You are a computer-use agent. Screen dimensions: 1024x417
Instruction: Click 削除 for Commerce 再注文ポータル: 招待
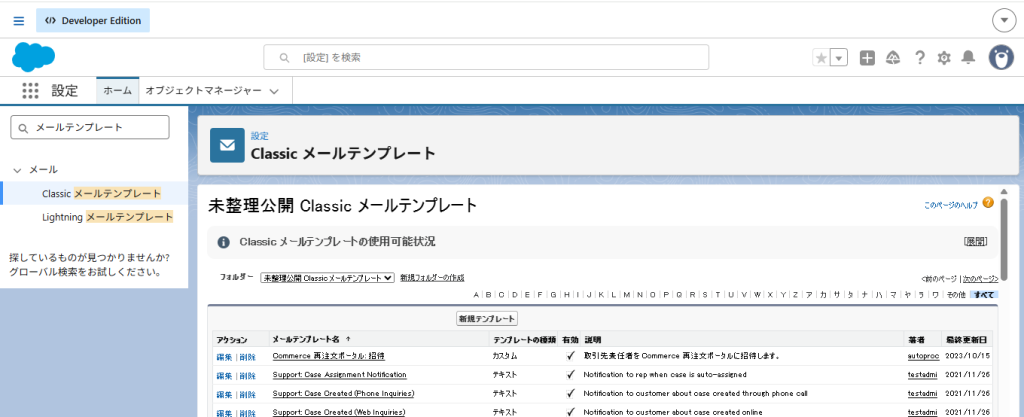[248, 357]
